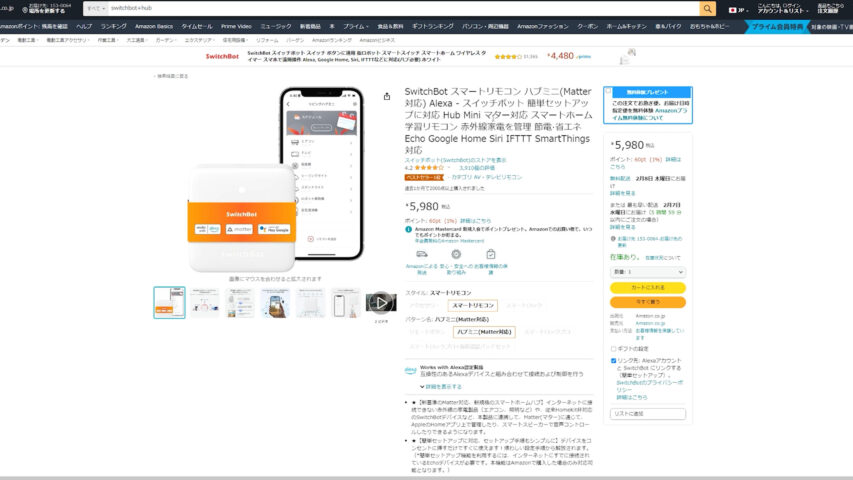853x480 pixels.
Task: Expand '詳細を表示する' under Works with Alexa
Action: coord(443,386)
